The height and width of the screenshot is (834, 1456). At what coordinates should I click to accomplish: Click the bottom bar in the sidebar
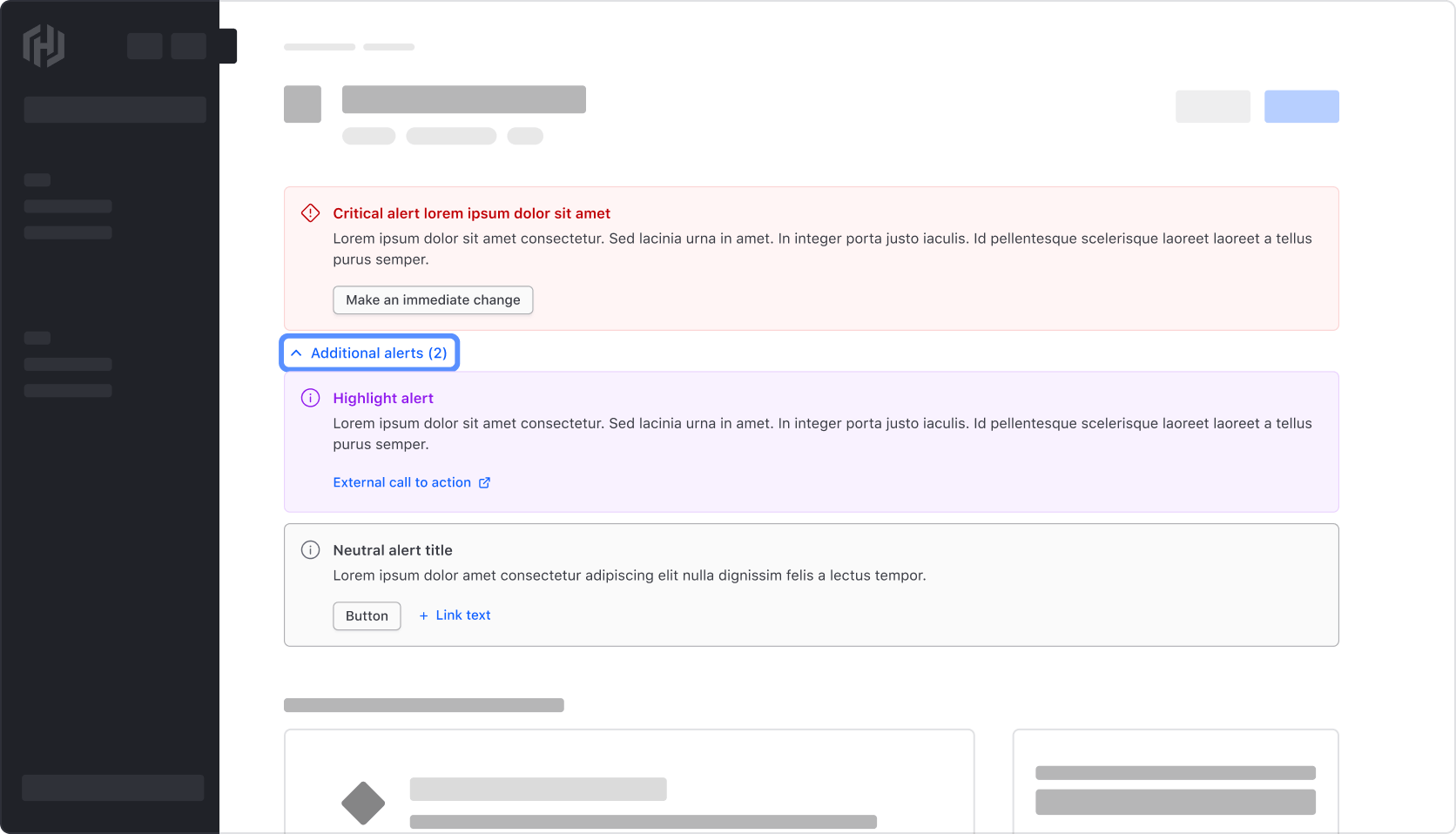(x=113, y=788)
